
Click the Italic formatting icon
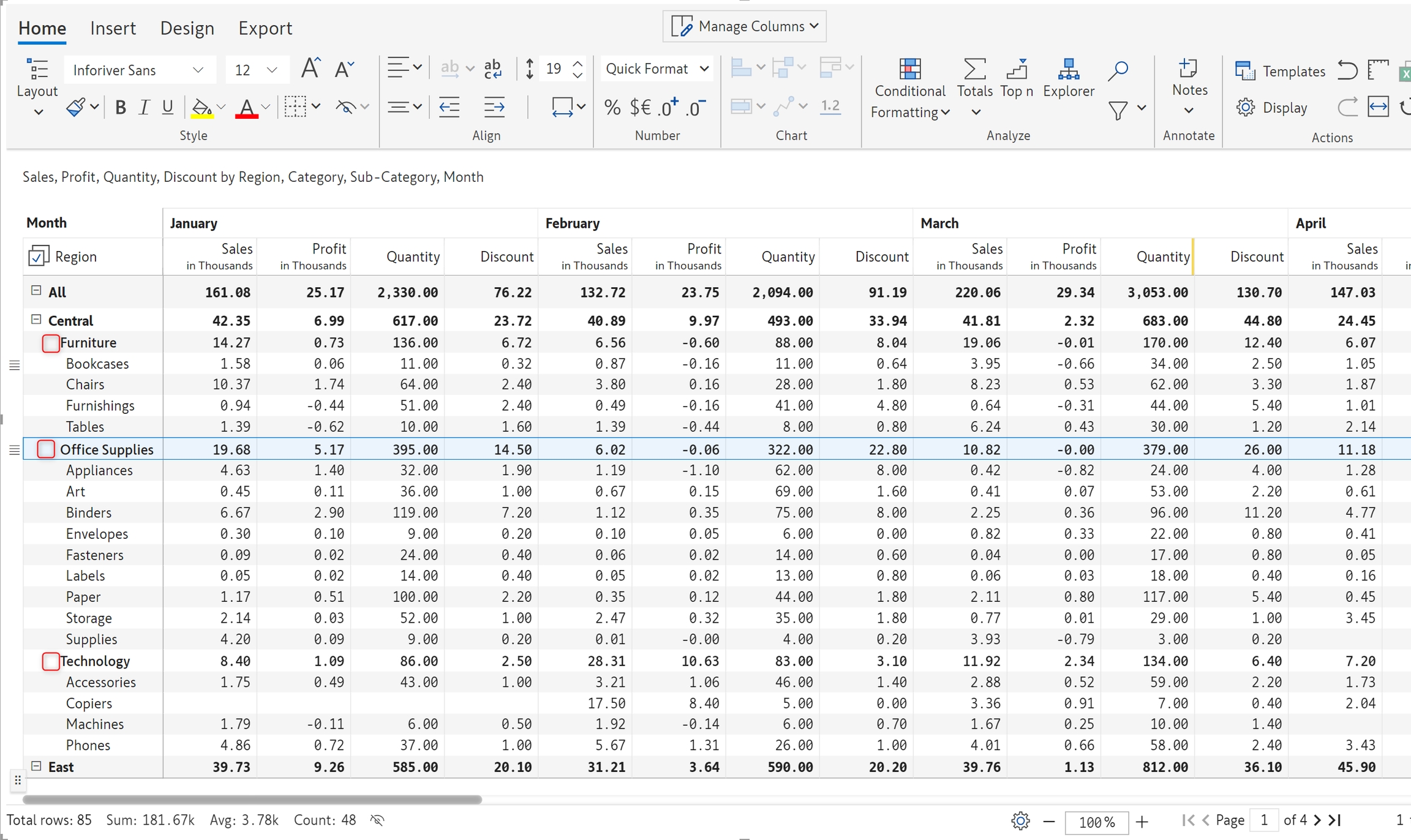coord(144,108)
